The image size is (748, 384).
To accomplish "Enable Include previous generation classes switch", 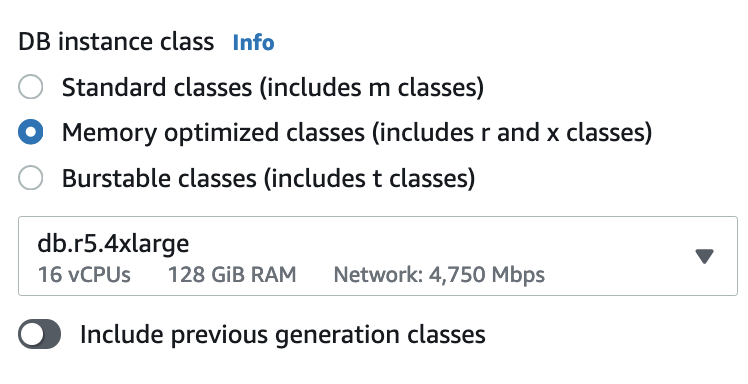I will tap(40, 334).
